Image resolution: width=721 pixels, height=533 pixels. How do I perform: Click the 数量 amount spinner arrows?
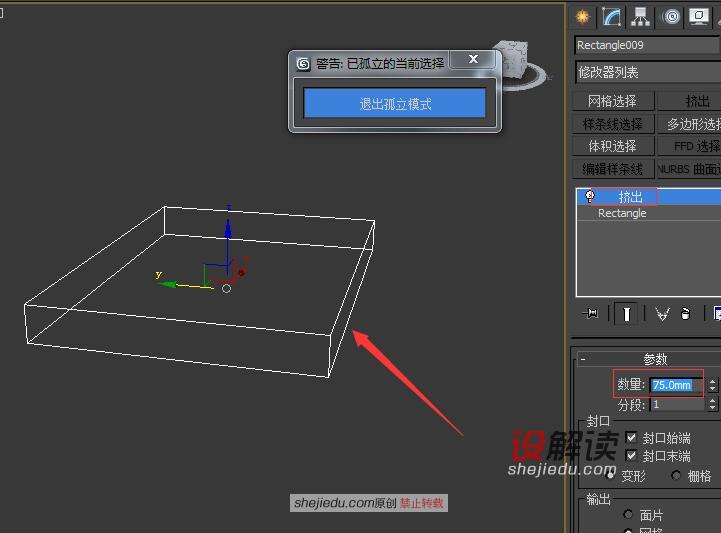click(712, 385)
